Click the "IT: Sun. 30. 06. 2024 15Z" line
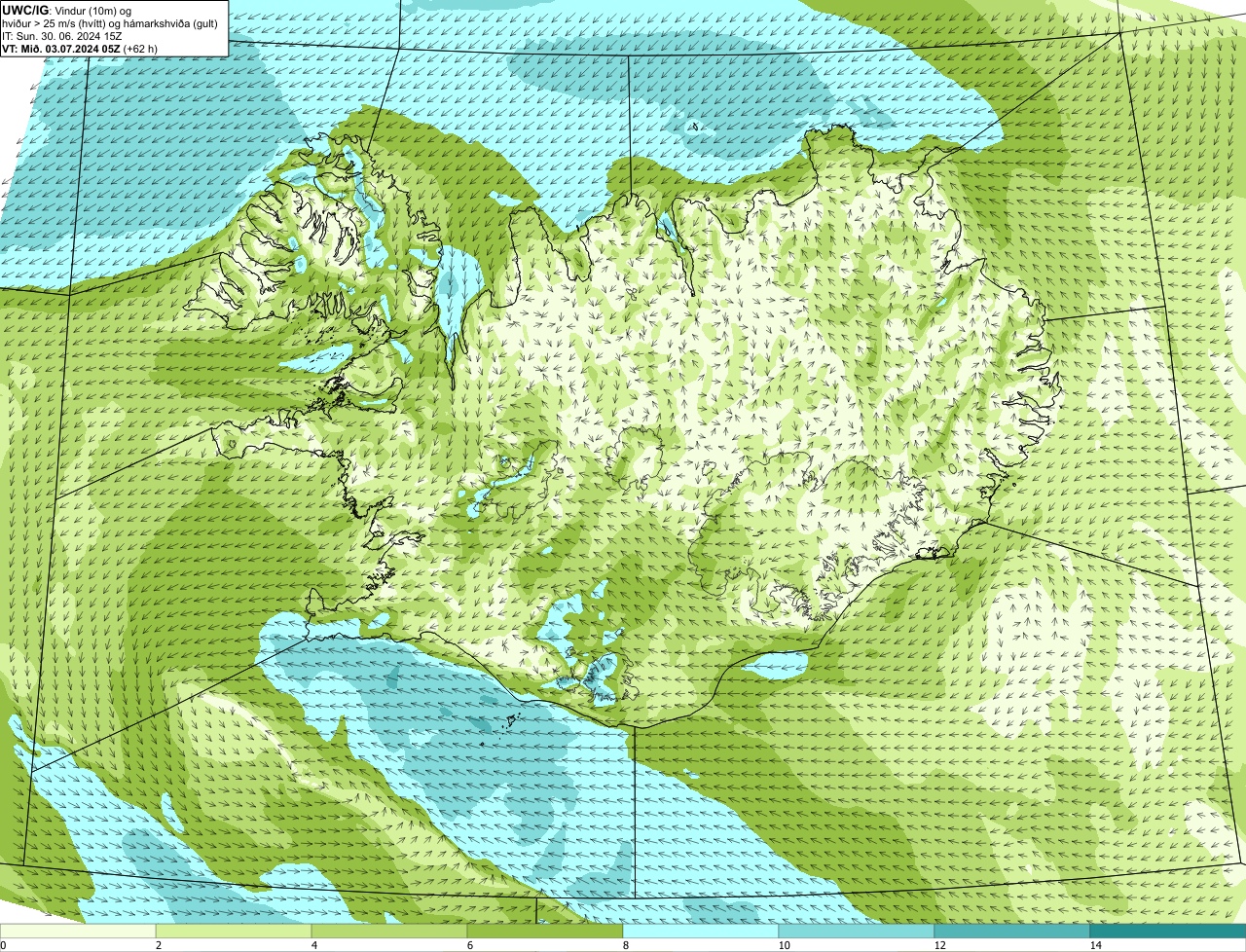 tap(62, 35)
